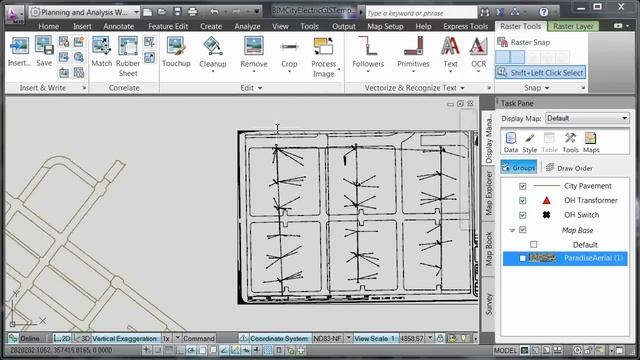This screenshot has height=360, width=640.
Task: Check the ParadiseAerial layer checkbox
Action: pyautogui.click(x=522, y=258)
